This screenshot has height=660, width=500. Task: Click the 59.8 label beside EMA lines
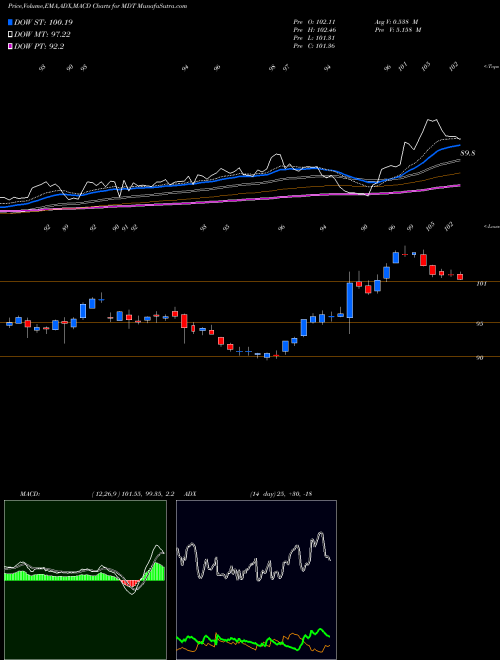468,153
